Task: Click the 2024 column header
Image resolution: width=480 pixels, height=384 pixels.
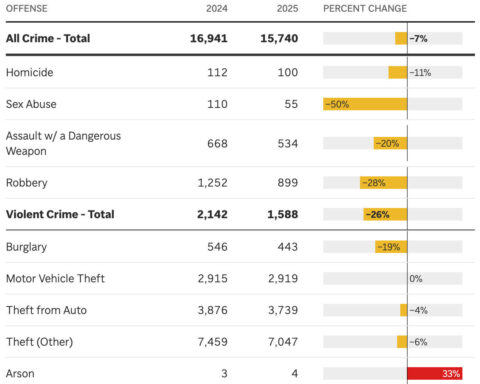Action: point(217,8)
